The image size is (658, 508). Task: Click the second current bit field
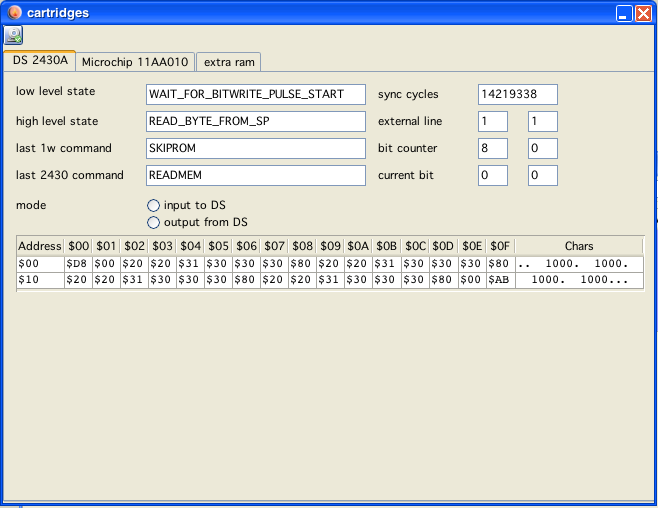coord(542,175)
